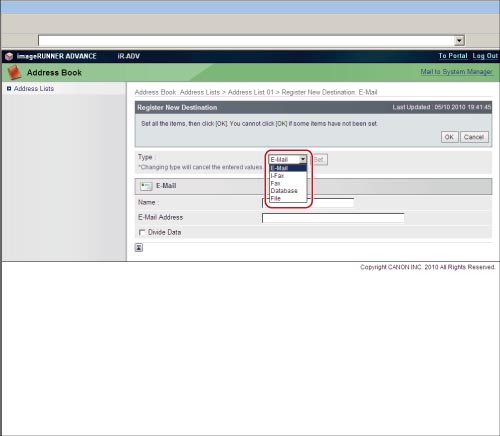Image resolution: width=500 pixels, height=436 pixels.
Task: Click the imageRUNNER ADVANCE cube logo icon
Action: point(9,56)
